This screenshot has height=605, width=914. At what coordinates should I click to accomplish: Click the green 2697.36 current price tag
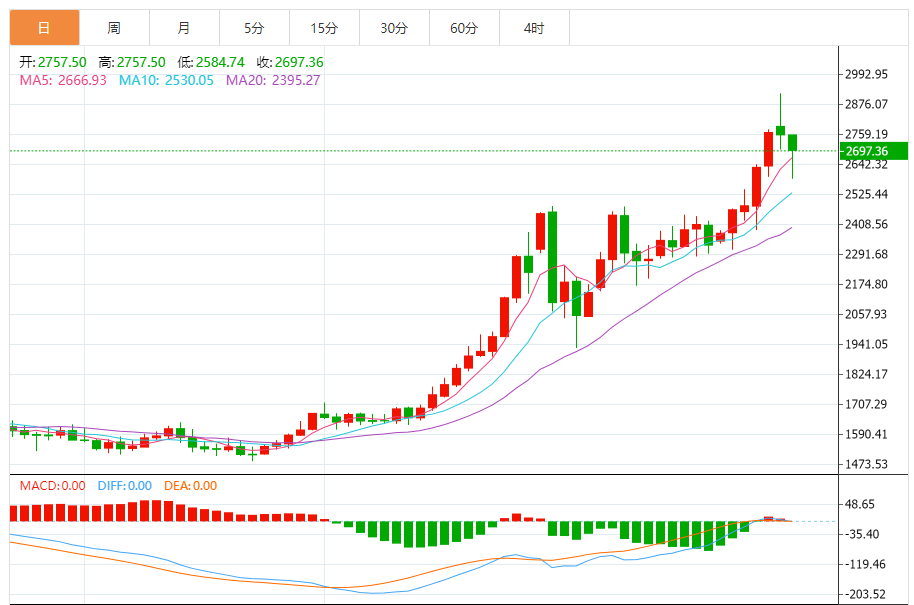point(873,151)
